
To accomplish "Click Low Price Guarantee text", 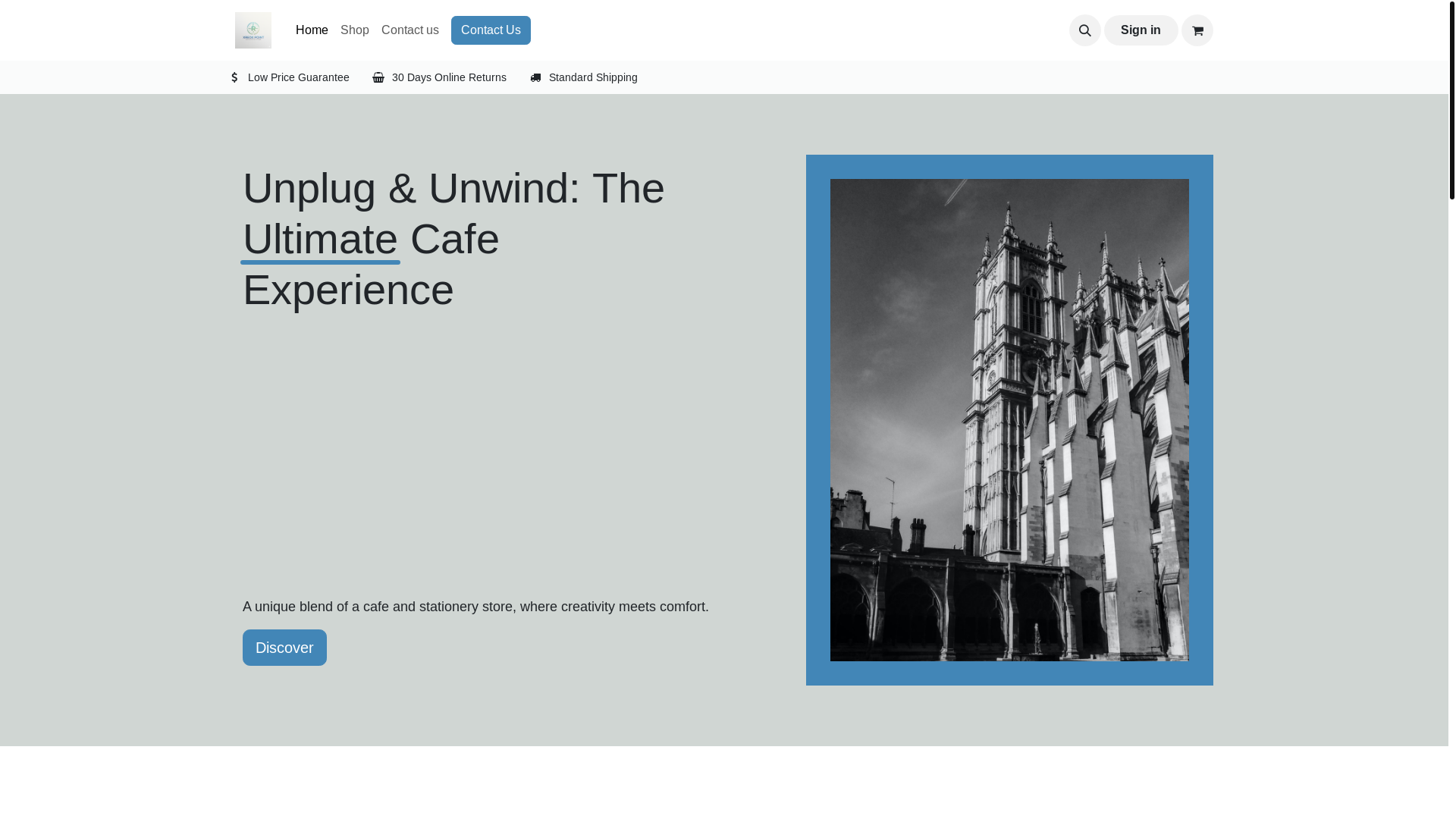I will pos(298,77).
